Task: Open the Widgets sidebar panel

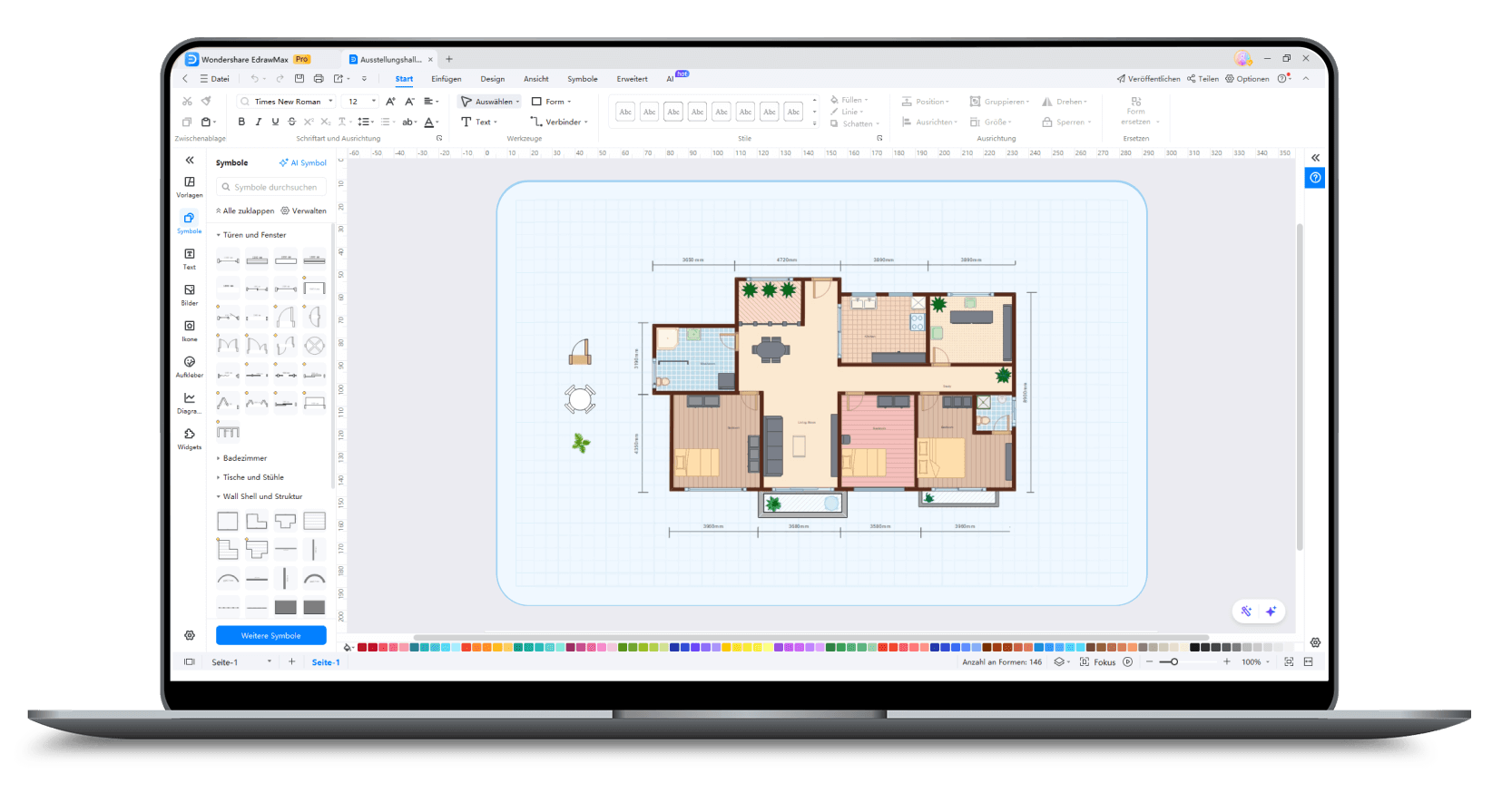Action: click(x=190, y=437)
